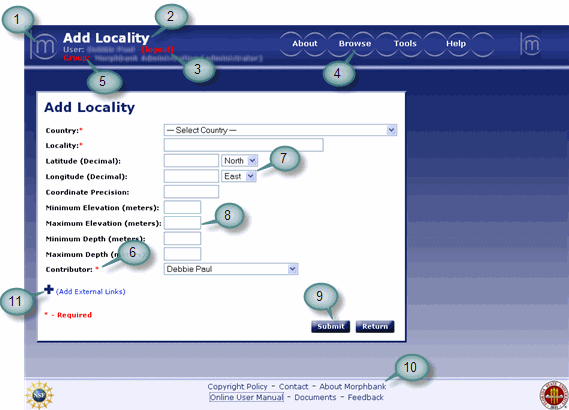Click the logout link
569x410 pixels.
click(157, 49)
